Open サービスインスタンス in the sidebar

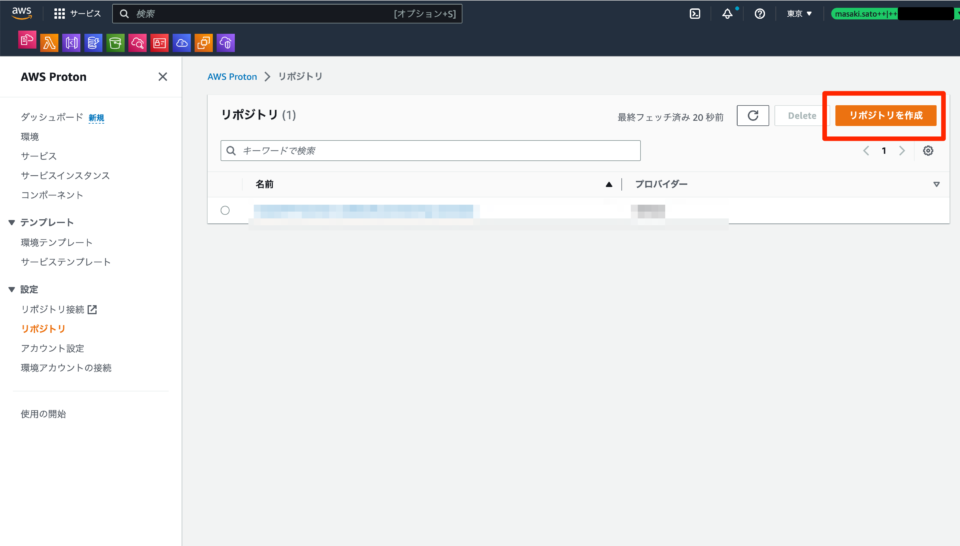[x=66, y=176]
